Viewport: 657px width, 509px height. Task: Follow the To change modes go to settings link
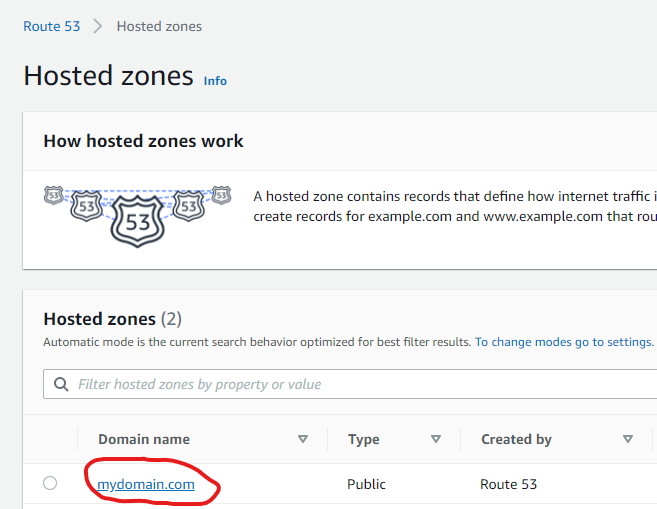tap(564, 342)
